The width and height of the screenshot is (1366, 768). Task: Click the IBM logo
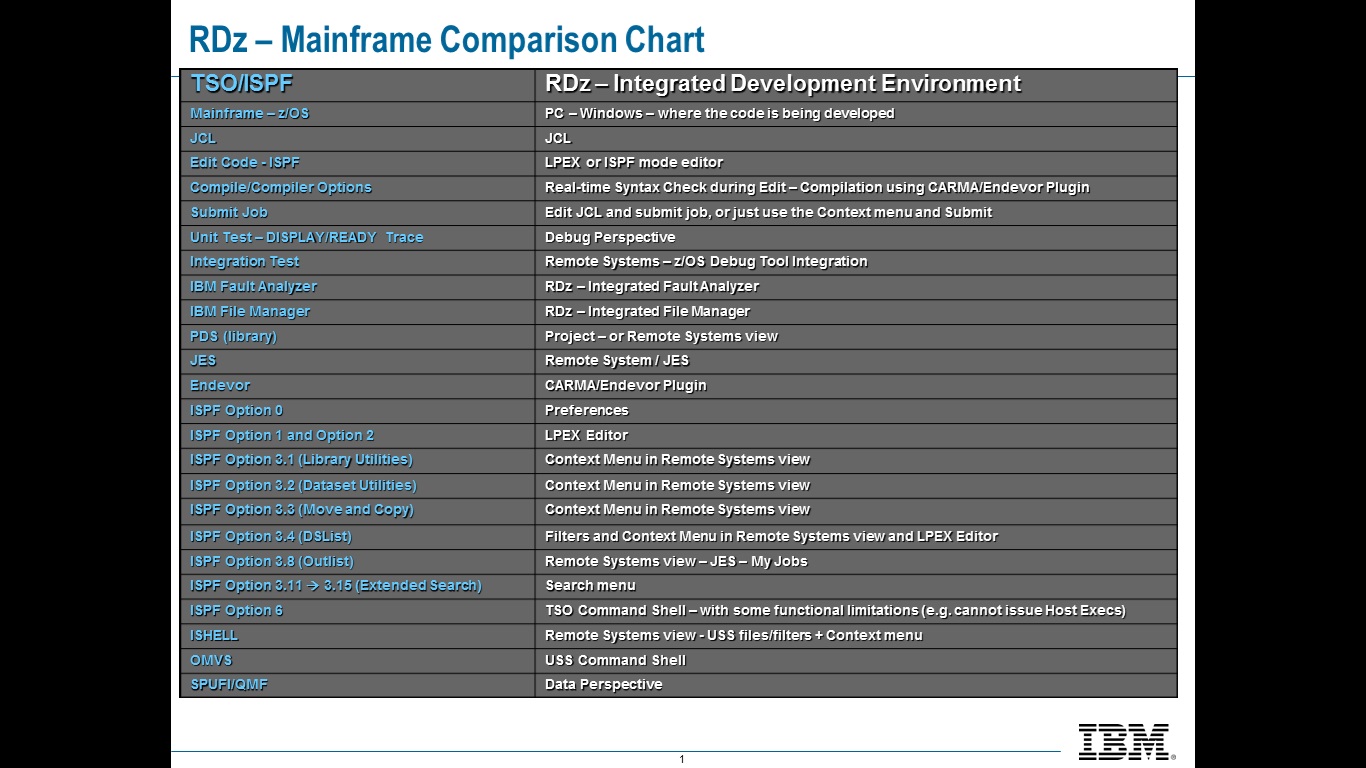point(1126,742)
